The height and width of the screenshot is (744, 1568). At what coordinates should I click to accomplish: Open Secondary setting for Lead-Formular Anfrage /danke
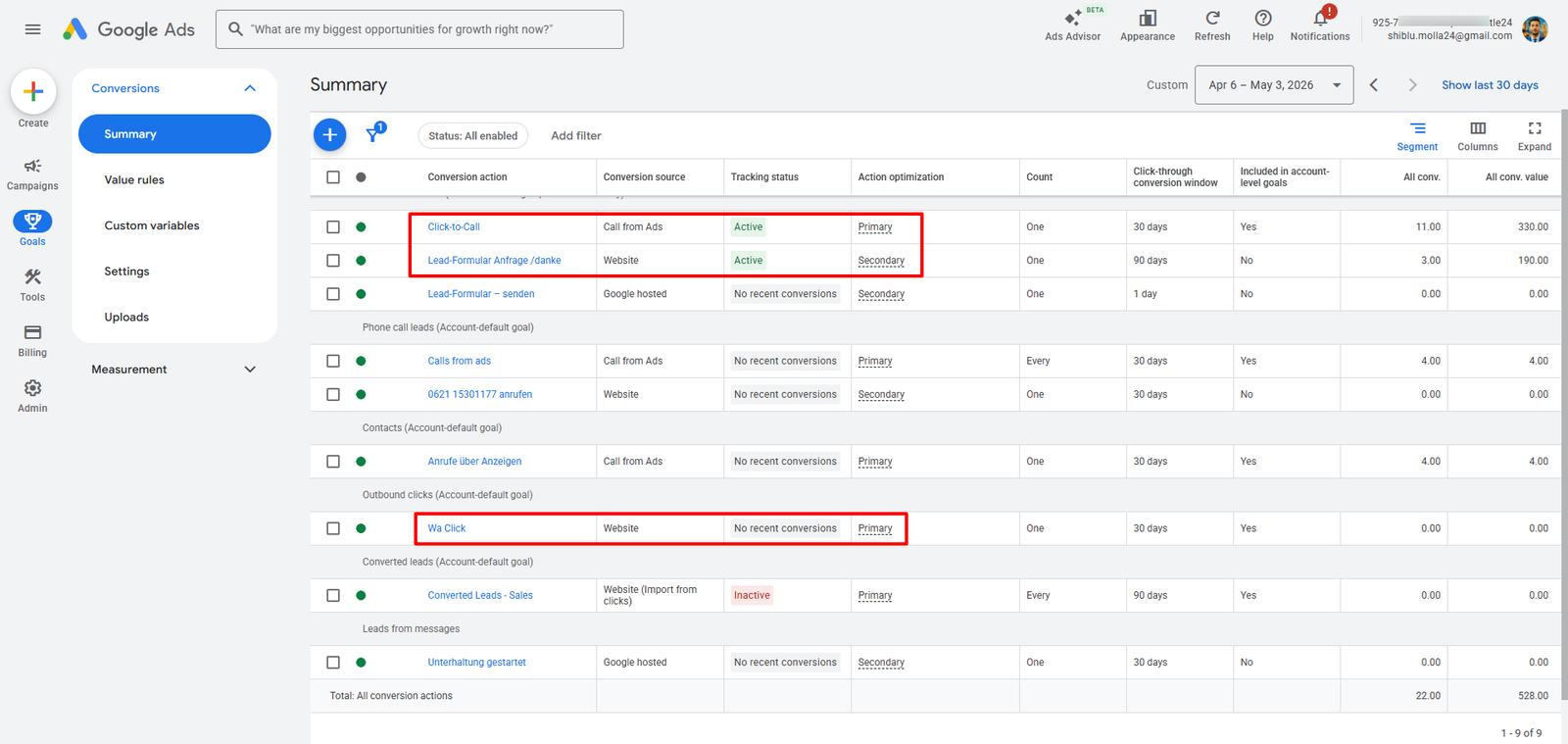881,261
